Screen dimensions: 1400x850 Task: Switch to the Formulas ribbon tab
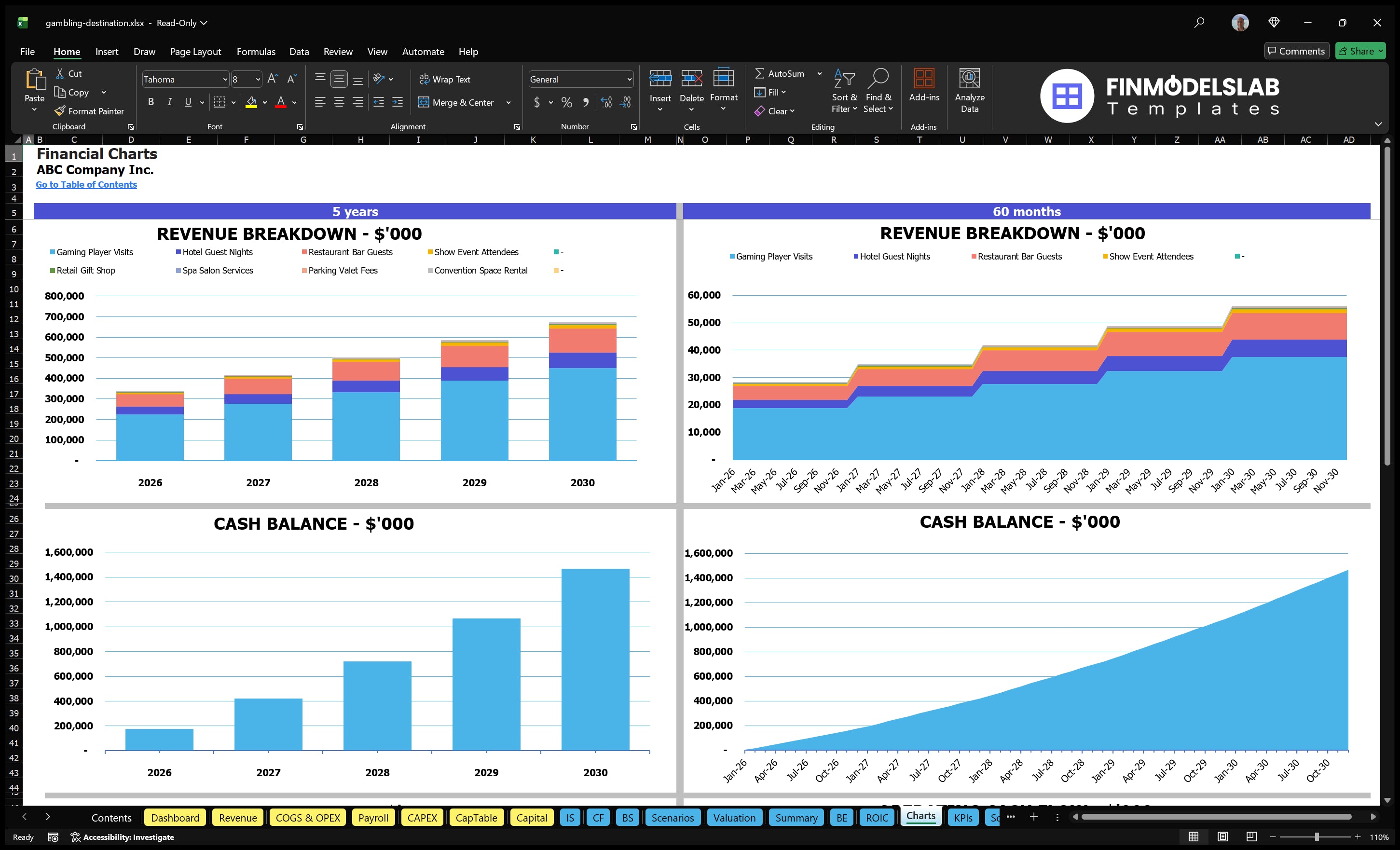point(256,51)
